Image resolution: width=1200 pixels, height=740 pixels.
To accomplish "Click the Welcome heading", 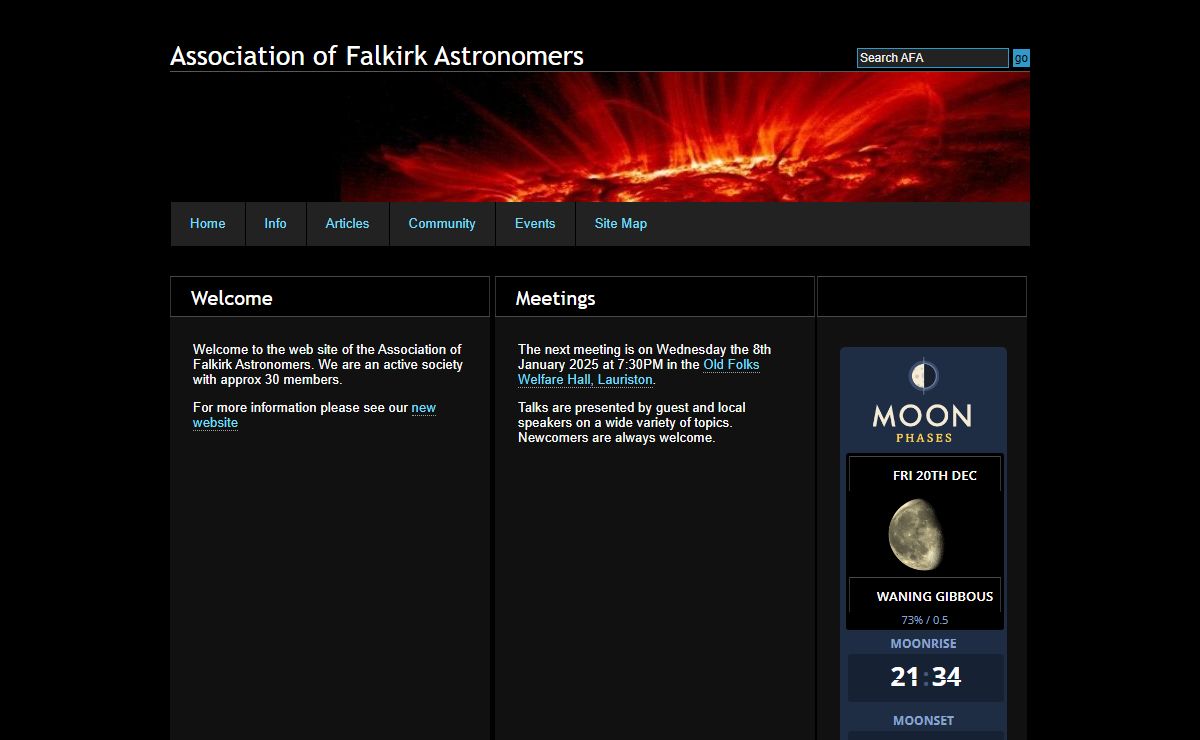I will point(231,298).
